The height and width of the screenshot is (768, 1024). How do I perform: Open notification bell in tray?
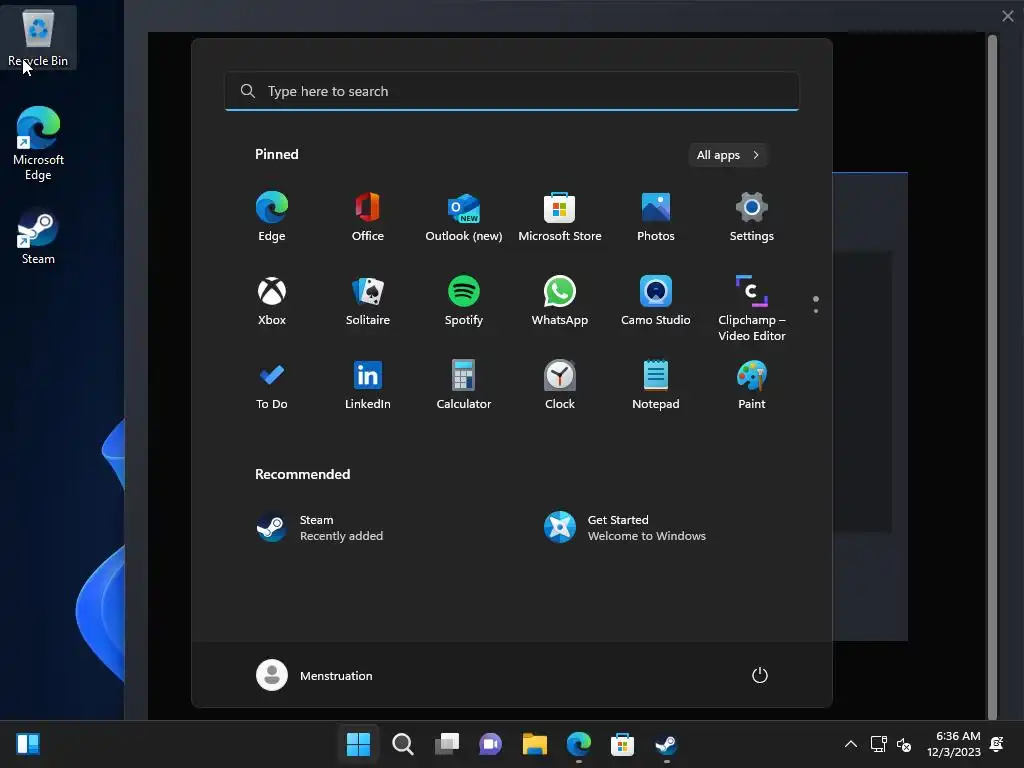click(x=997, y=744)
